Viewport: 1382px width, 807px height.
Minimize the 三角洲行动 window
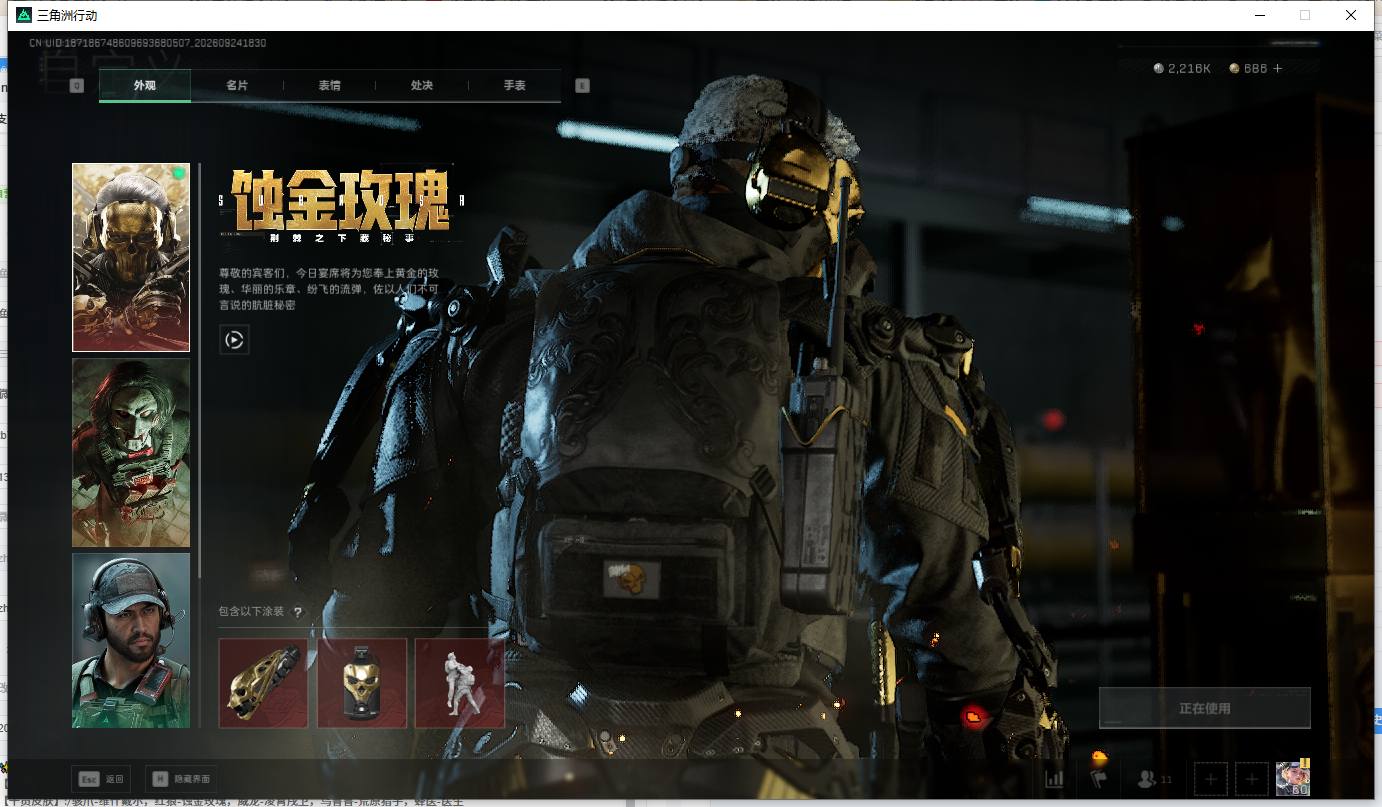click(1261, 15)
